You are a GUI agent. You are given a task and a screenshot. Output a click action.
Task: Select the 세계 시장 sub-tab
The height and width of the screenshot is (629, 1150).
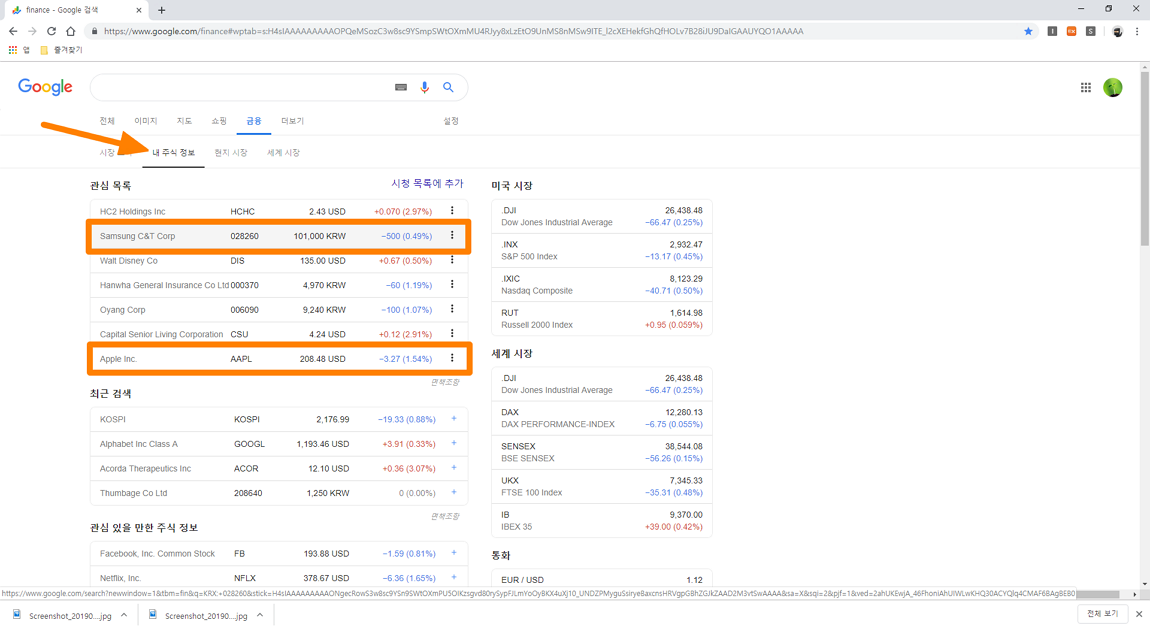[x=283, y=152]
